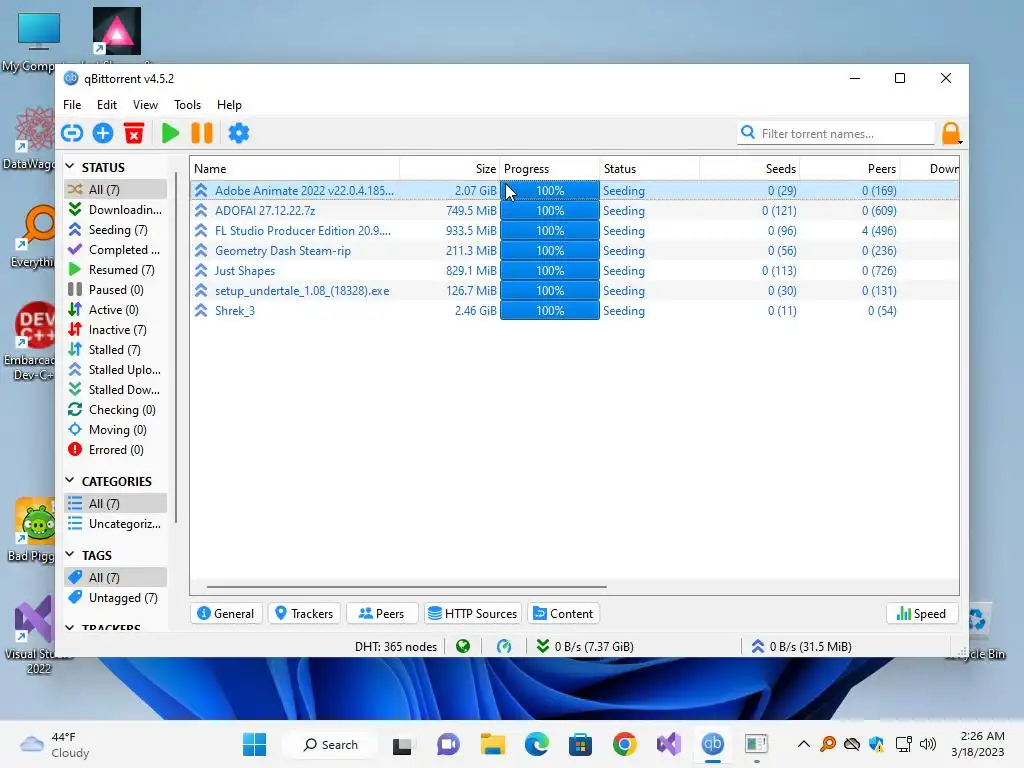The height and width of the screenshot is (768, 1024).
Task: Click download speed 0 B/s (7.37 GiB)
Action: tap(585, 647)
